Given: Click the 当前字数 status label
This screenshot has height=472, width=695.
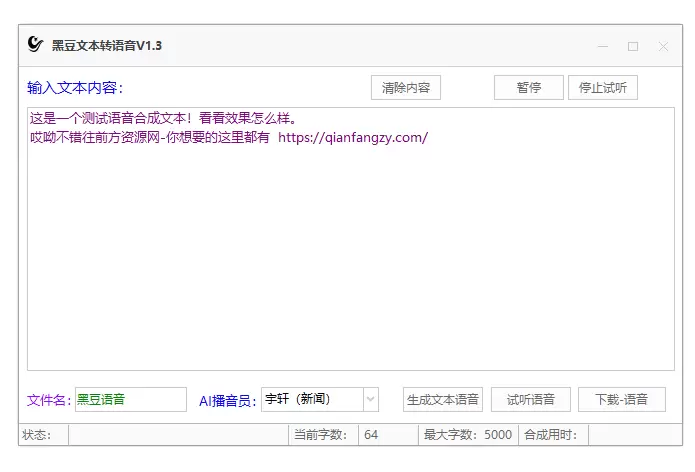Looking at the screenshot, I should pos(320,435).
